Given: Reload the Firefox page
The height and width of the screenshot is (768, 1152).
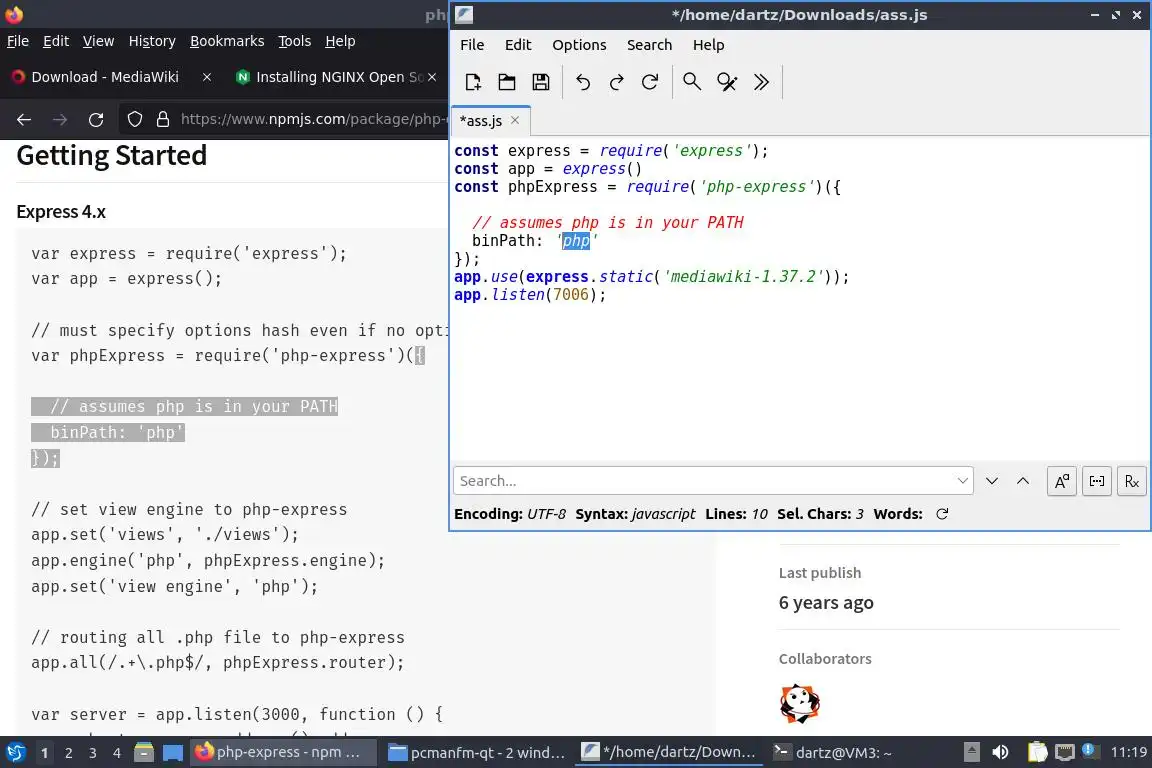Looking at the screenshot, I should click(x=96, y=119).
